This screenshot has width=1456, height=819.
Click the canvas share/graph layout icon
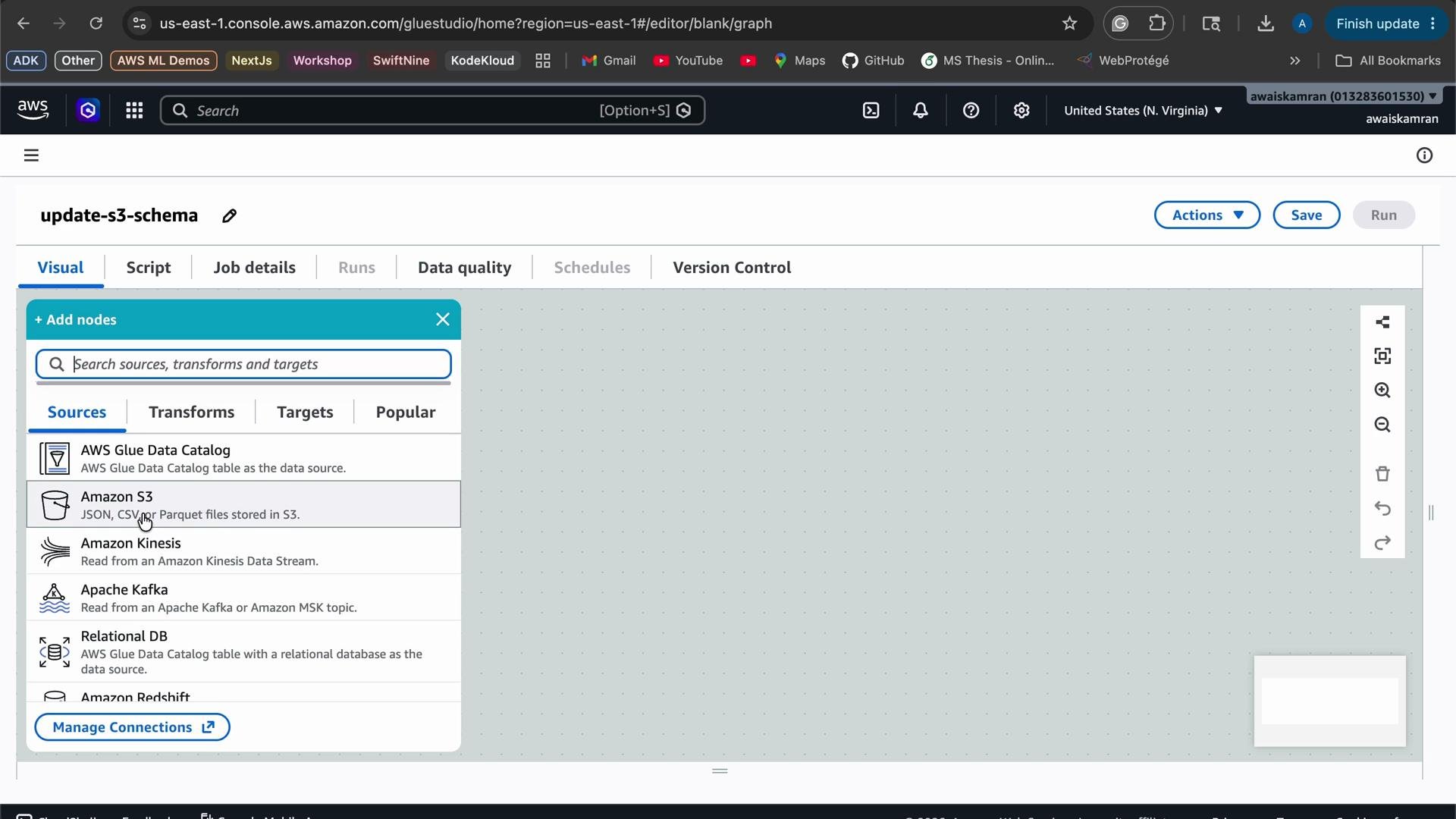click(1382, 322)
